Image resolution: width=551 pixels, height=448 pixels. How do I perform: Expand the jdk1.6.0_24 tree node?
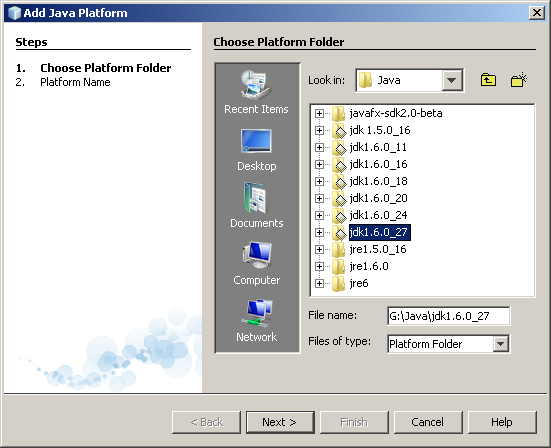point(319,215)
